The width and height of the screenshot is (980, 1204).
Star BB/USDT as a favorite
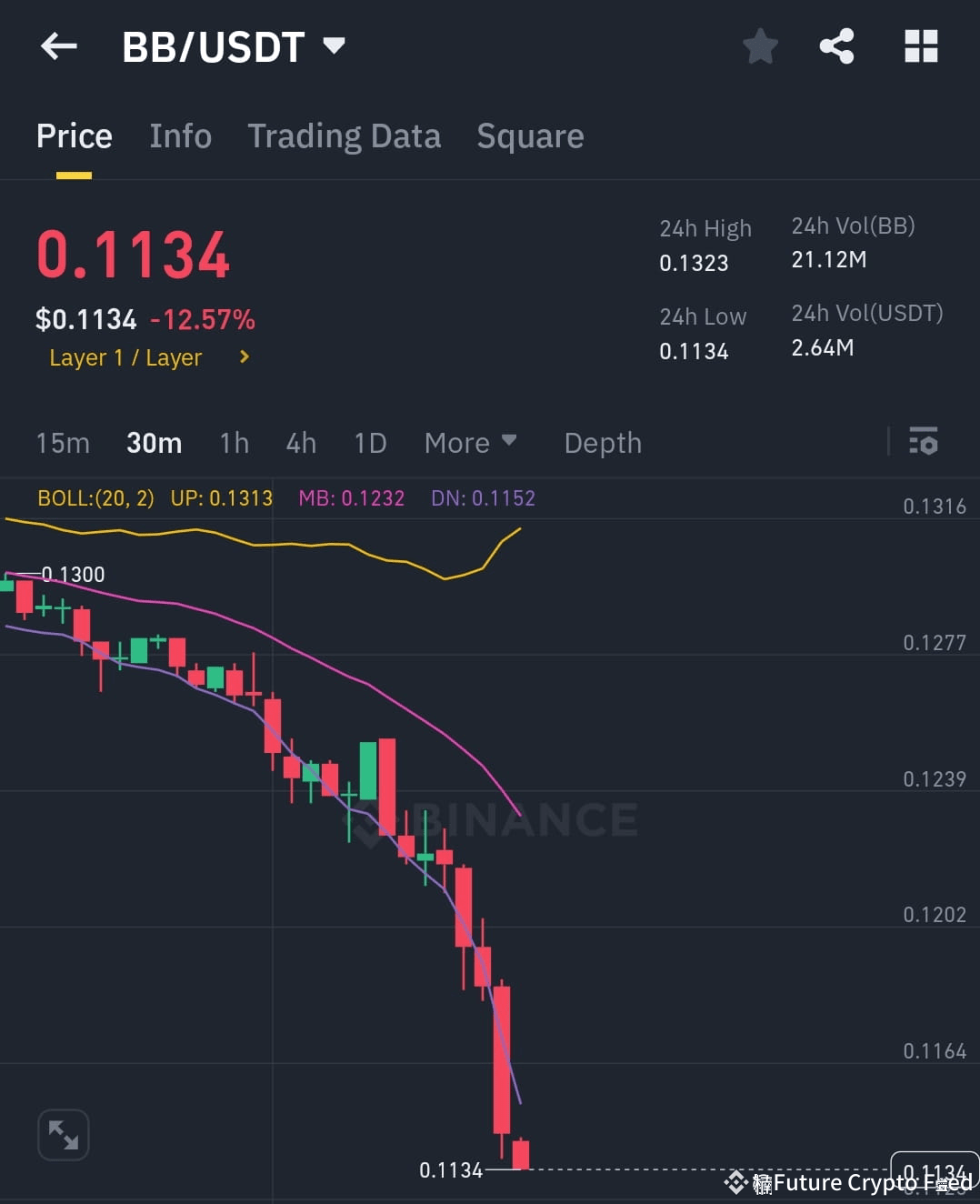[x=760, y=46]
